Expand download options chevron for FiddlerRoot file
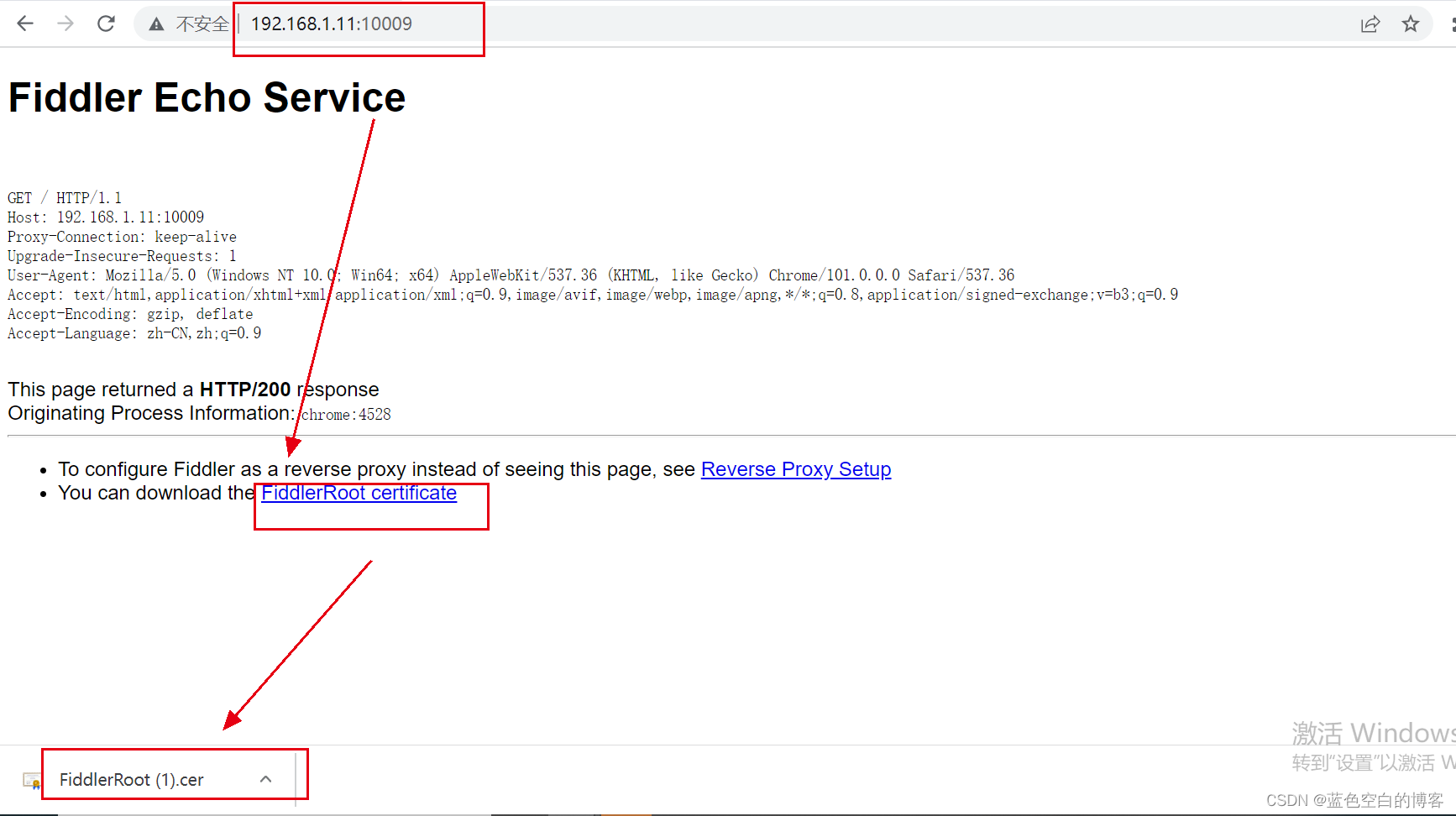 266,779
